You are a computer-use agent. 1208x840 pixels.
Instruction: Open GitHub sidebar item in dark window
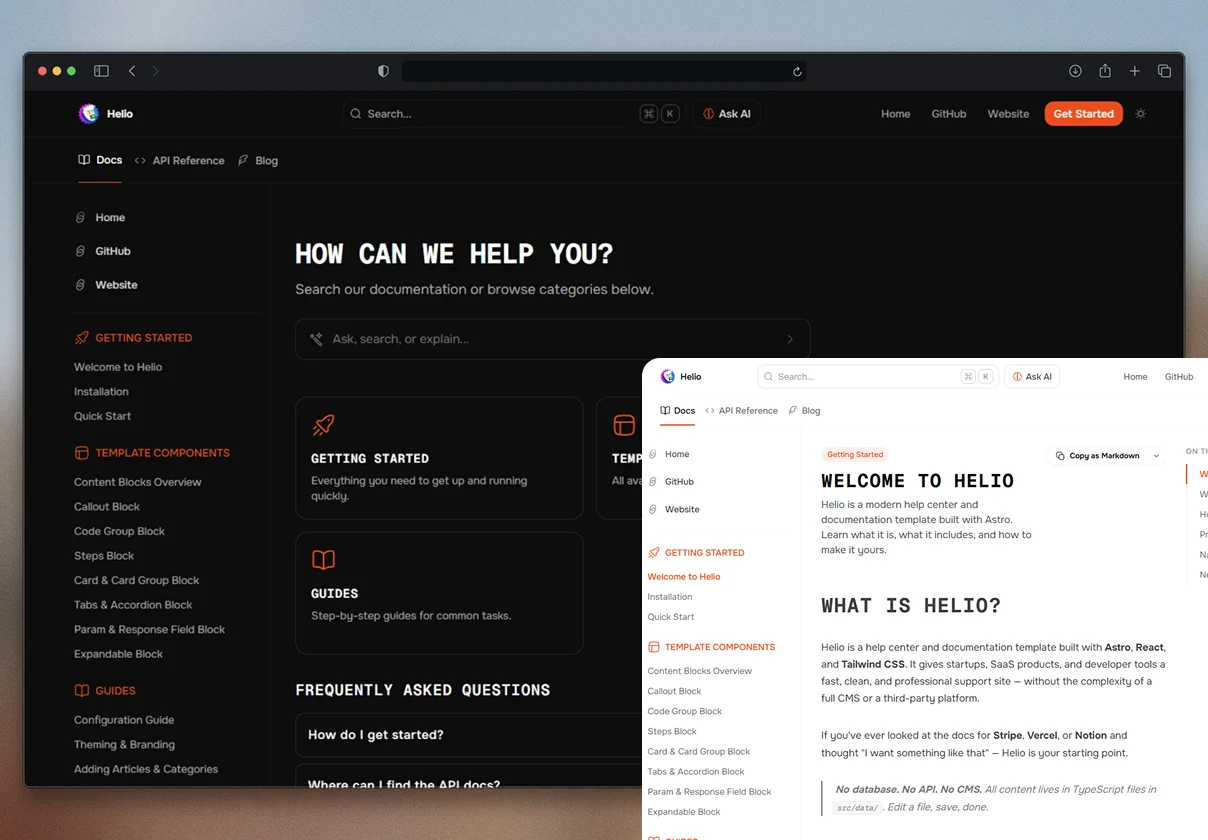click(103, 251)
